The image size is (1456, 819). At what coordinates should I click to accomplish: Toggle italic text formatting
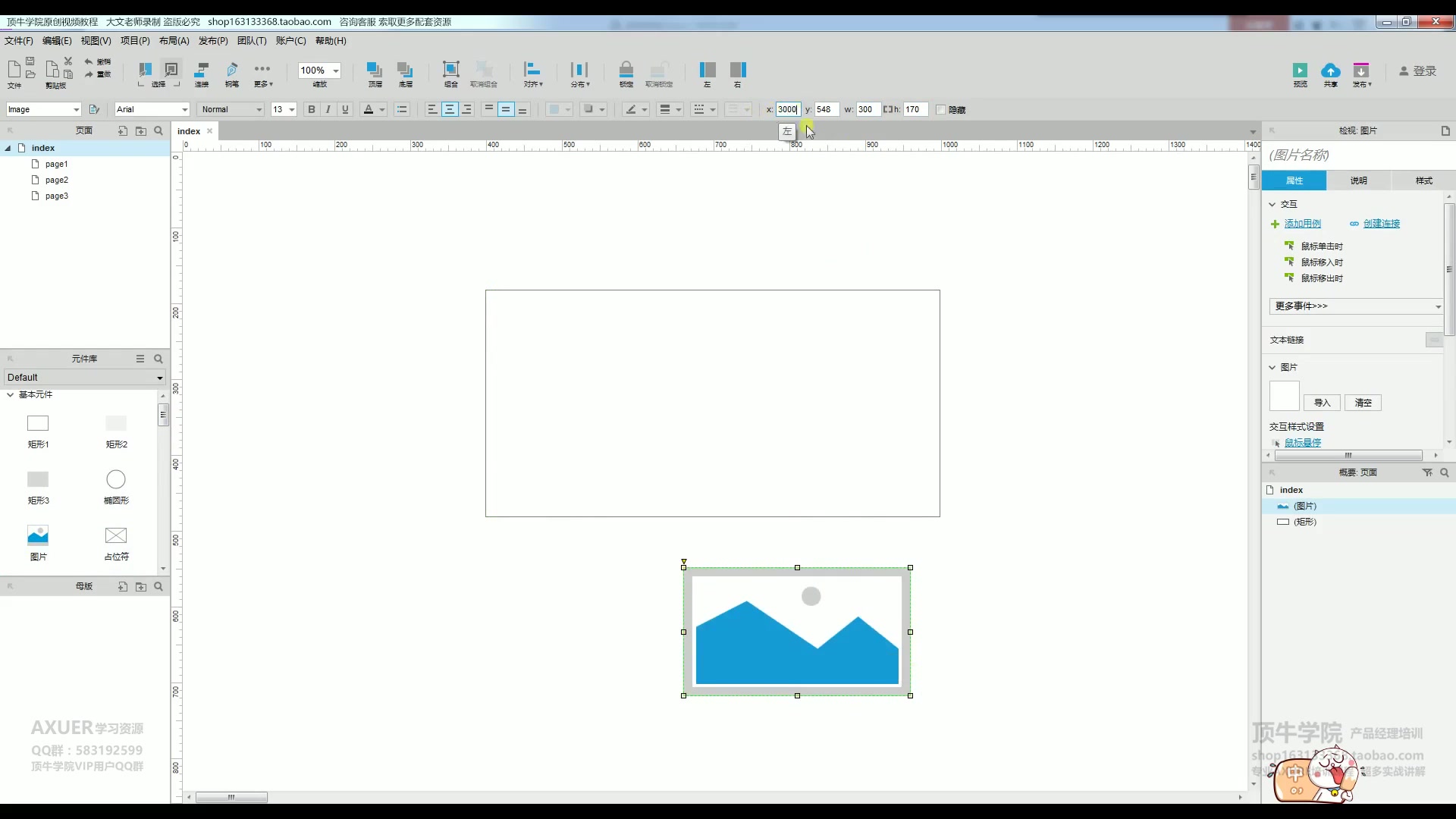pyautogui.click(x=328, y=110)
